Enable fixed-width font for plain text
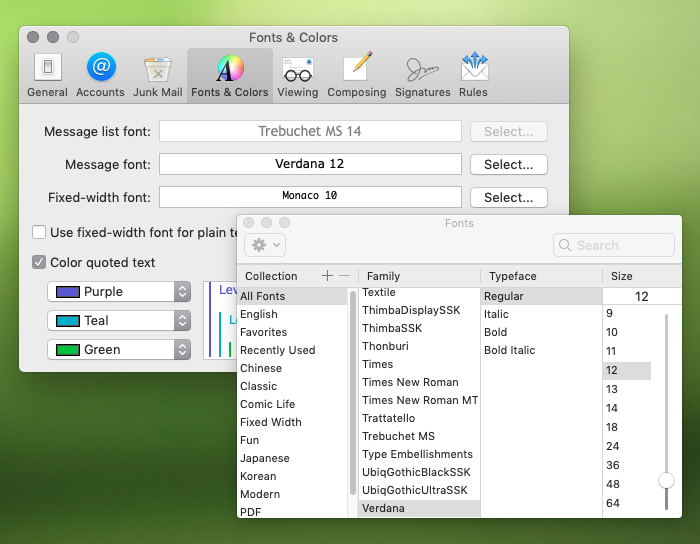The height and width of the screenshot is (544, 700). [x=39, y=233]
